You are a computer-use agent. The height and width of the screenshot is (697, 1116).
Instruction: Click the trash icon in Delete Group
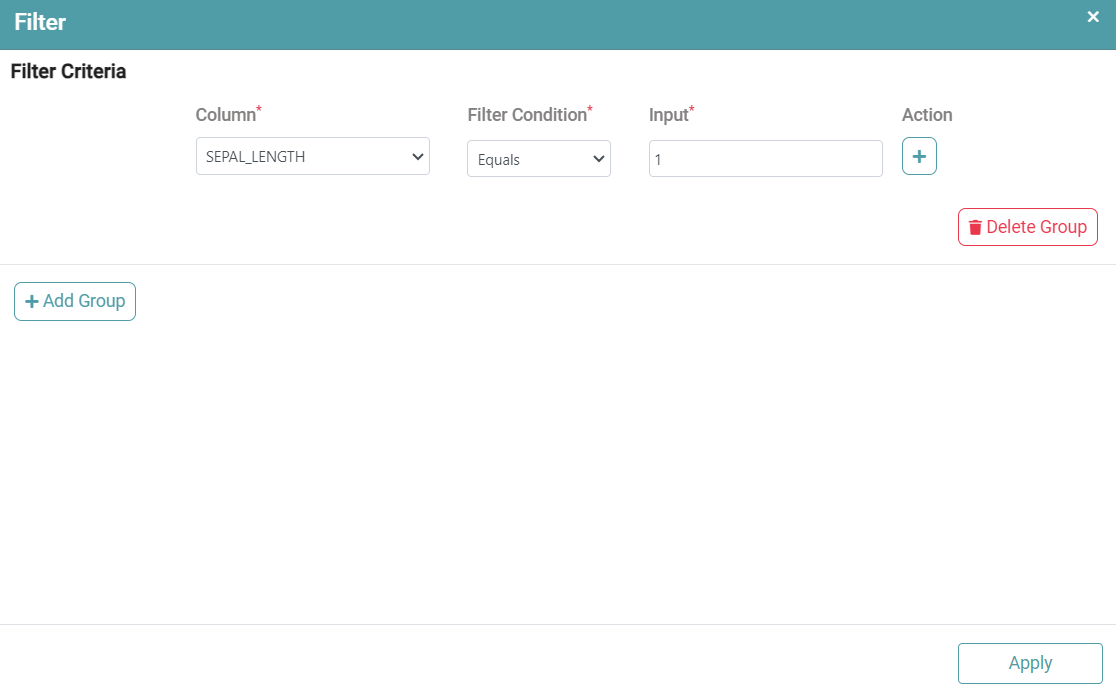pos(975,228)
